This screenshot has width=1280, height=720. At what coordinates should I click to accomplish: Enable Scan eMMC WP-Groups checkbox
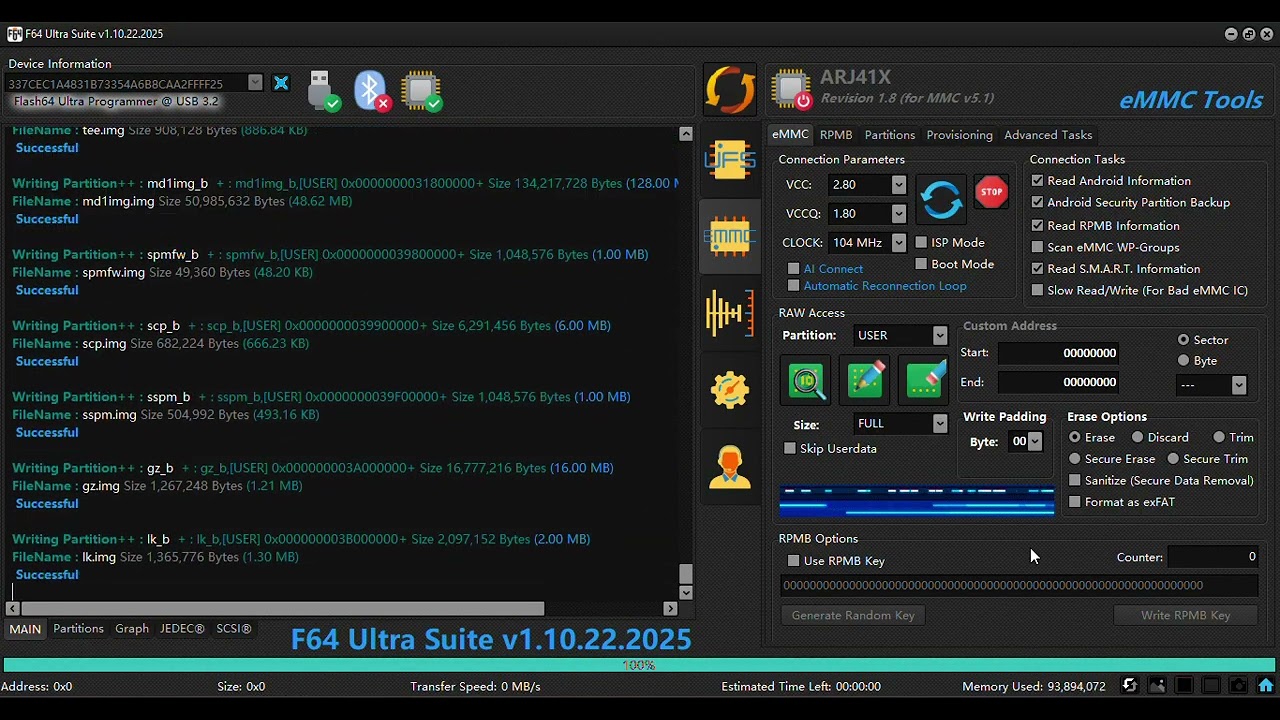point(1037,247)
